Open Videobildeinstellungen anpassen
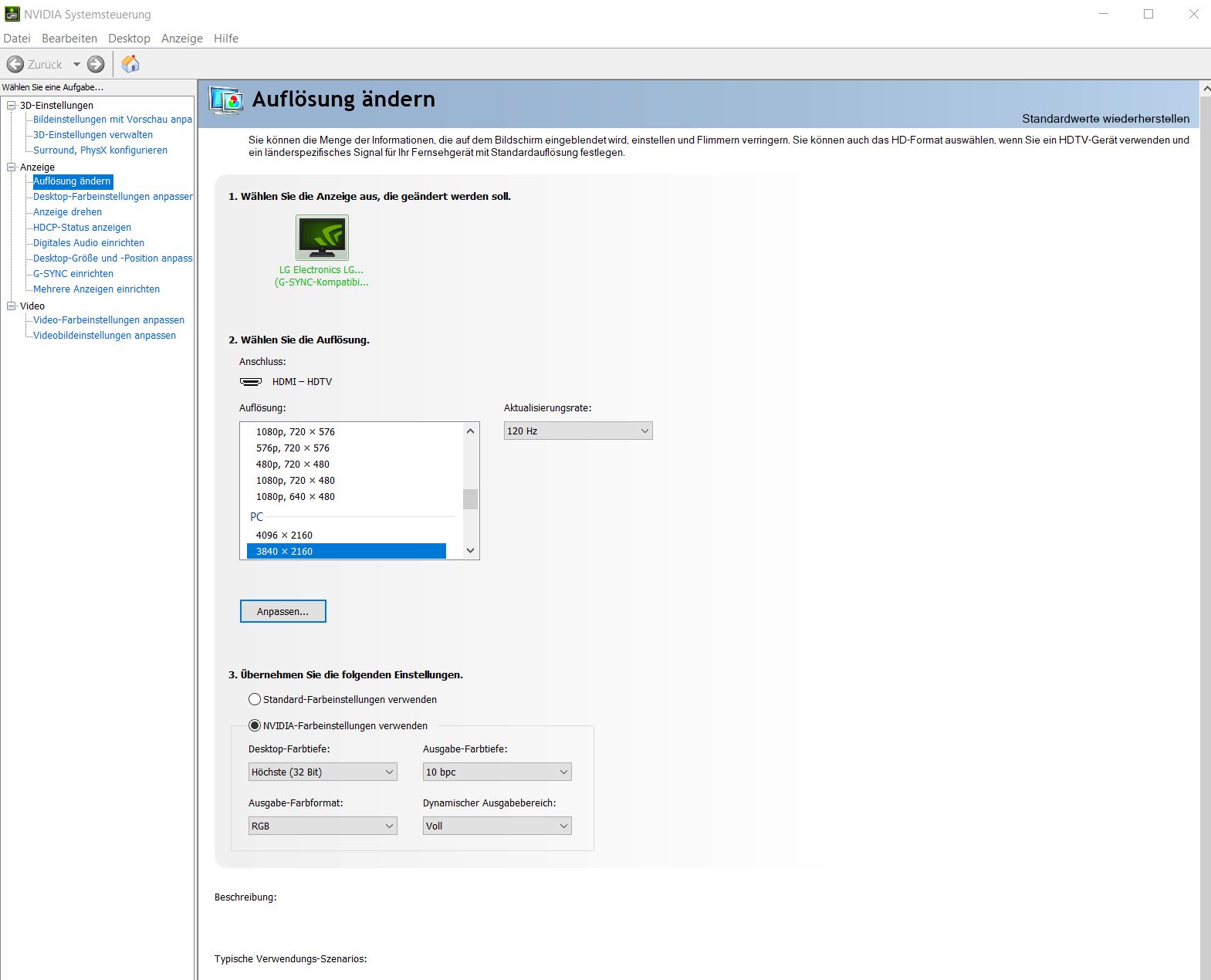Screen dimensions: 1211x980 coord(104,335)
